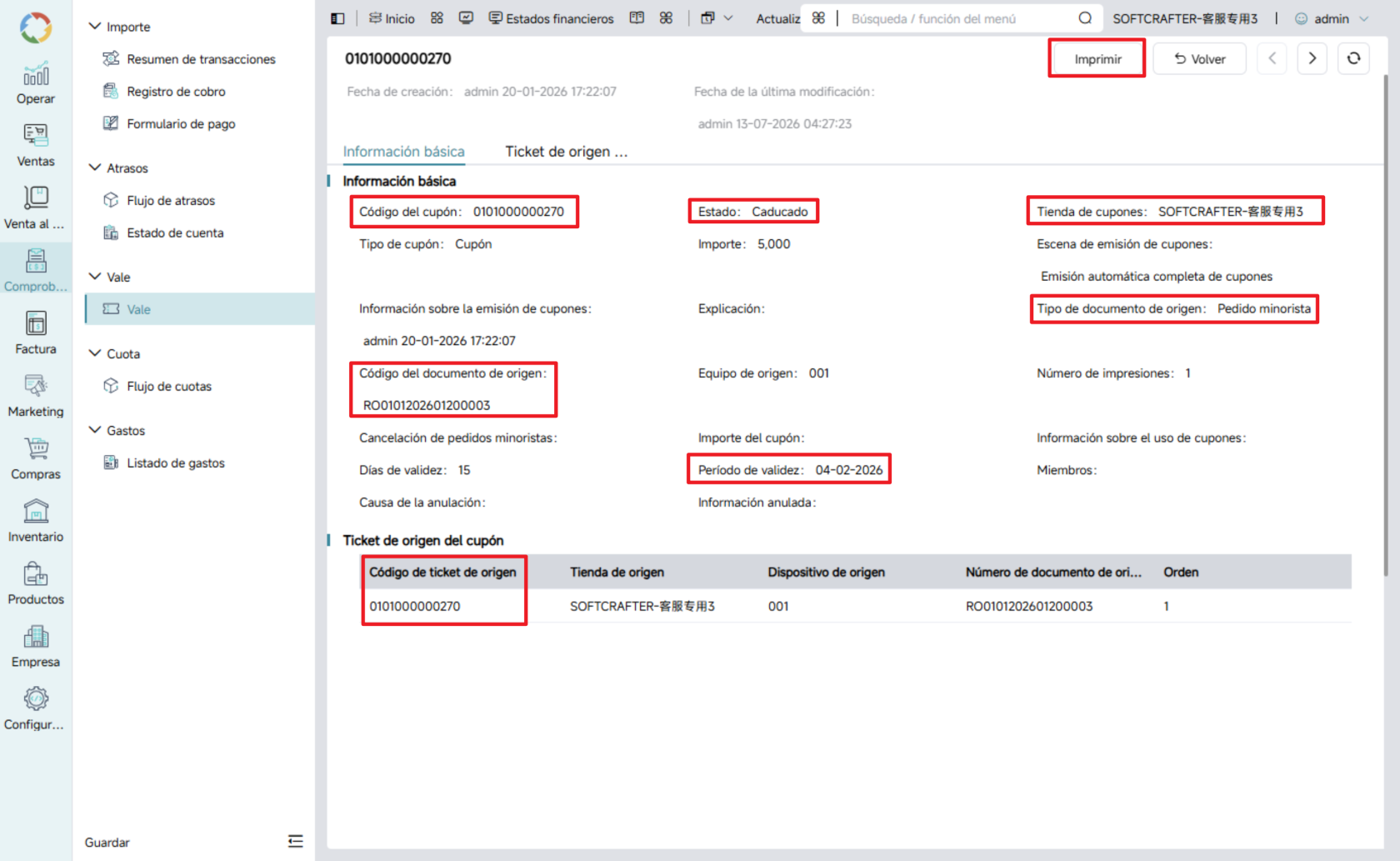Toggle the sidebar panel icon in top bar

click(337, 18)
